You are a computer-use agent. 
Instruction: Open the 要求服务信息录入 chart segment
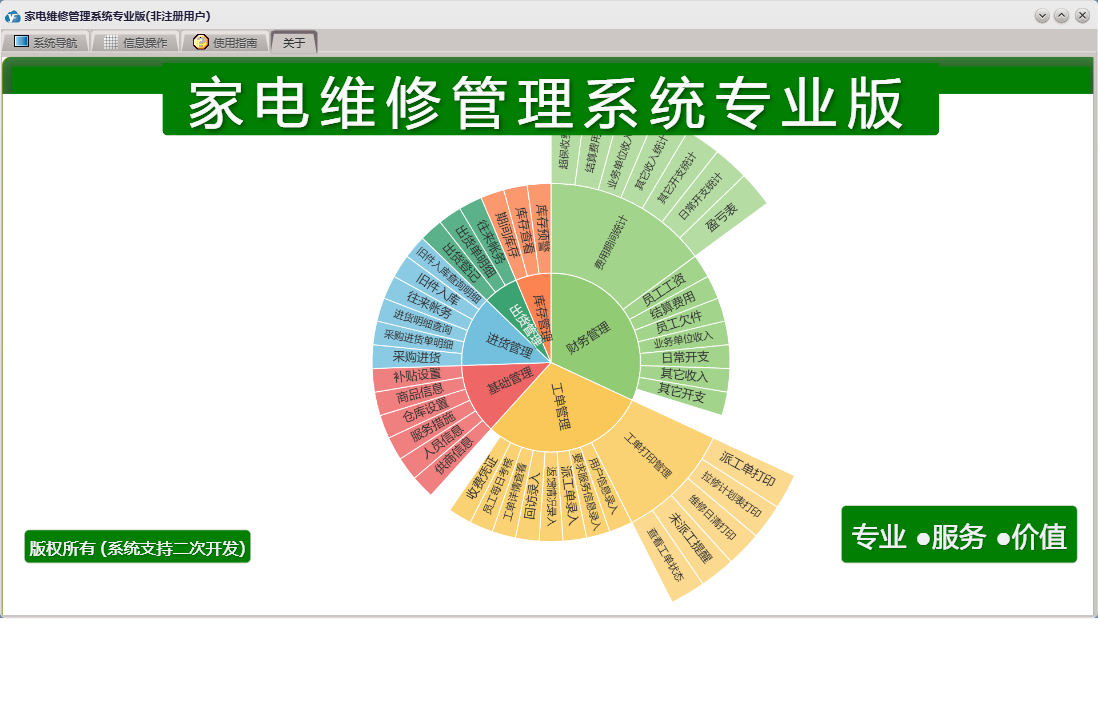[587, 491]
